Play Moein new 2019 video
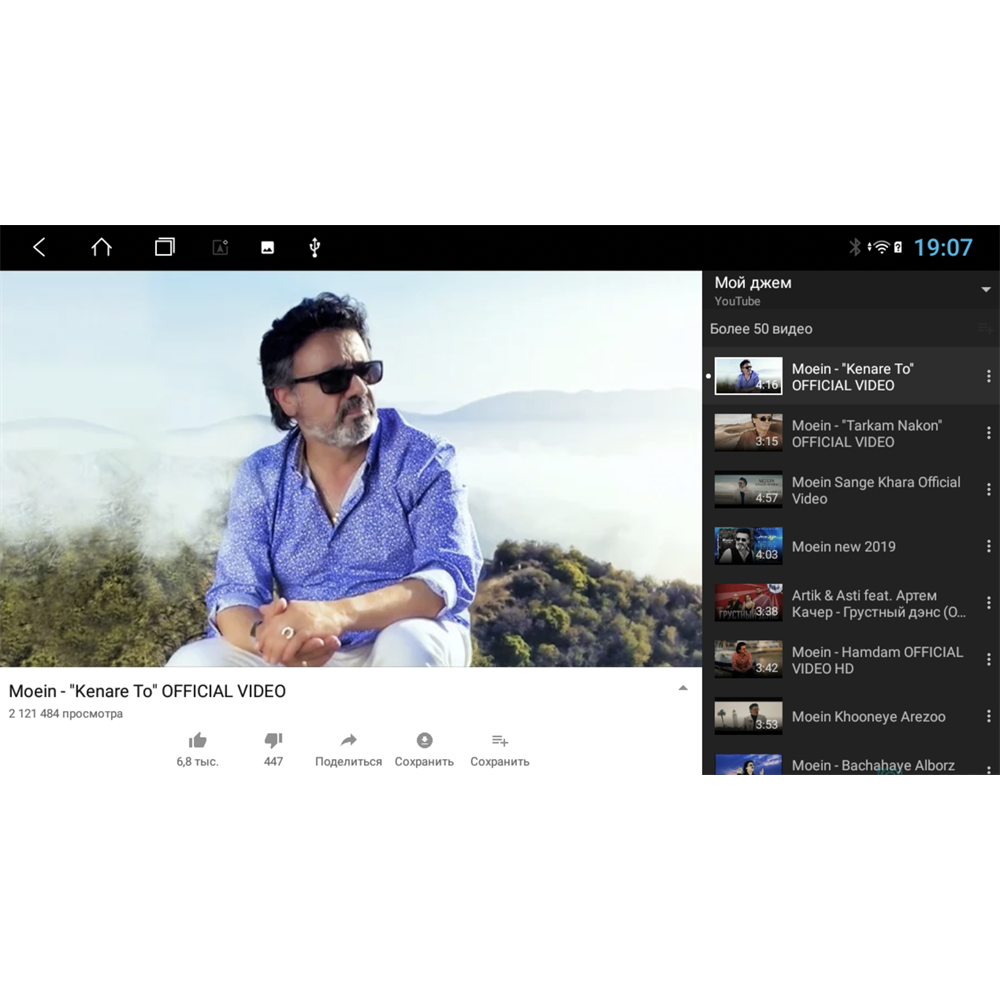Viewport: 1000px width, 1000px height. [x=851, y=547]
